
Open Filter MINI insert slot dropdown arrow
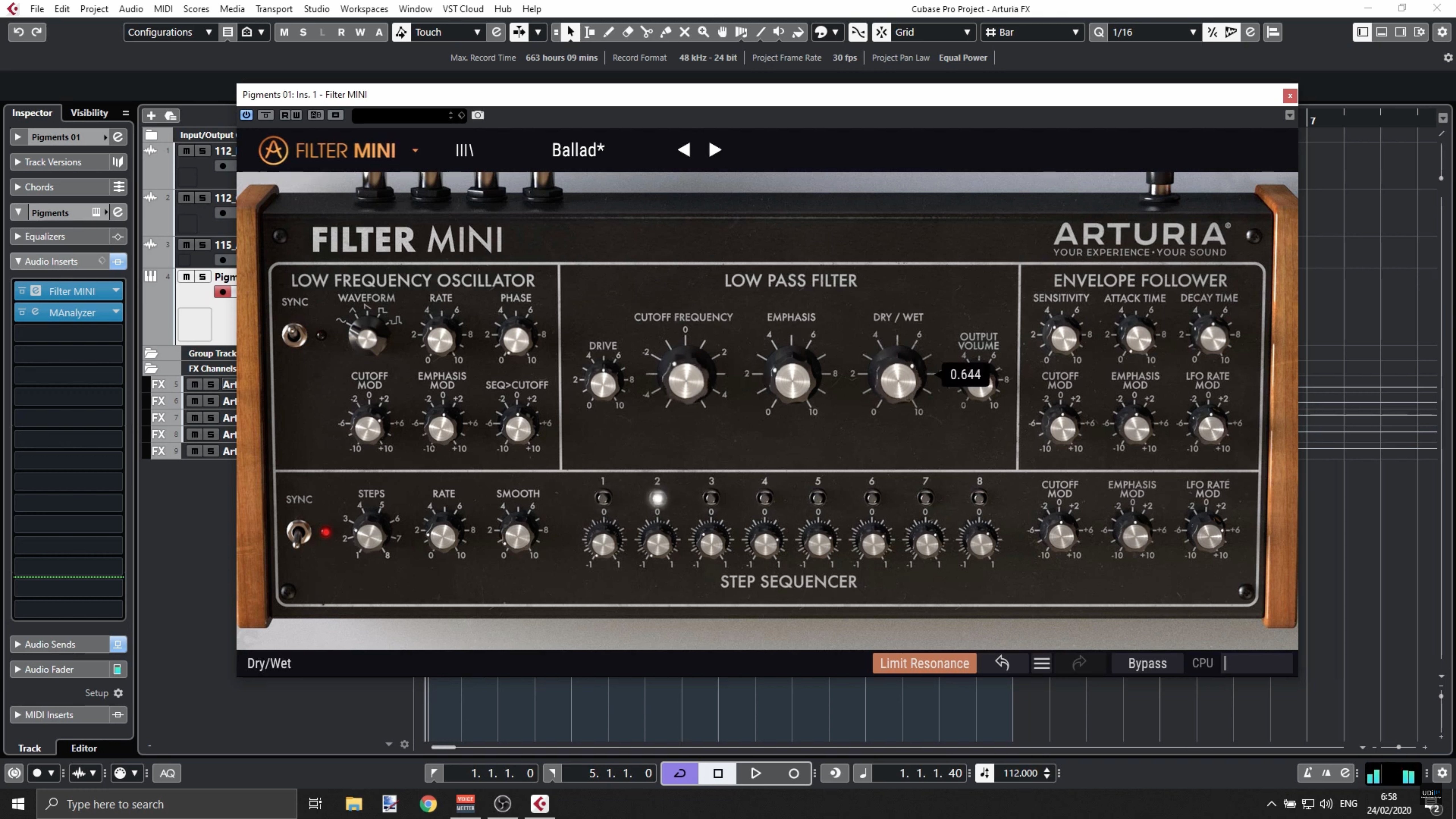[x=116, y=291]
